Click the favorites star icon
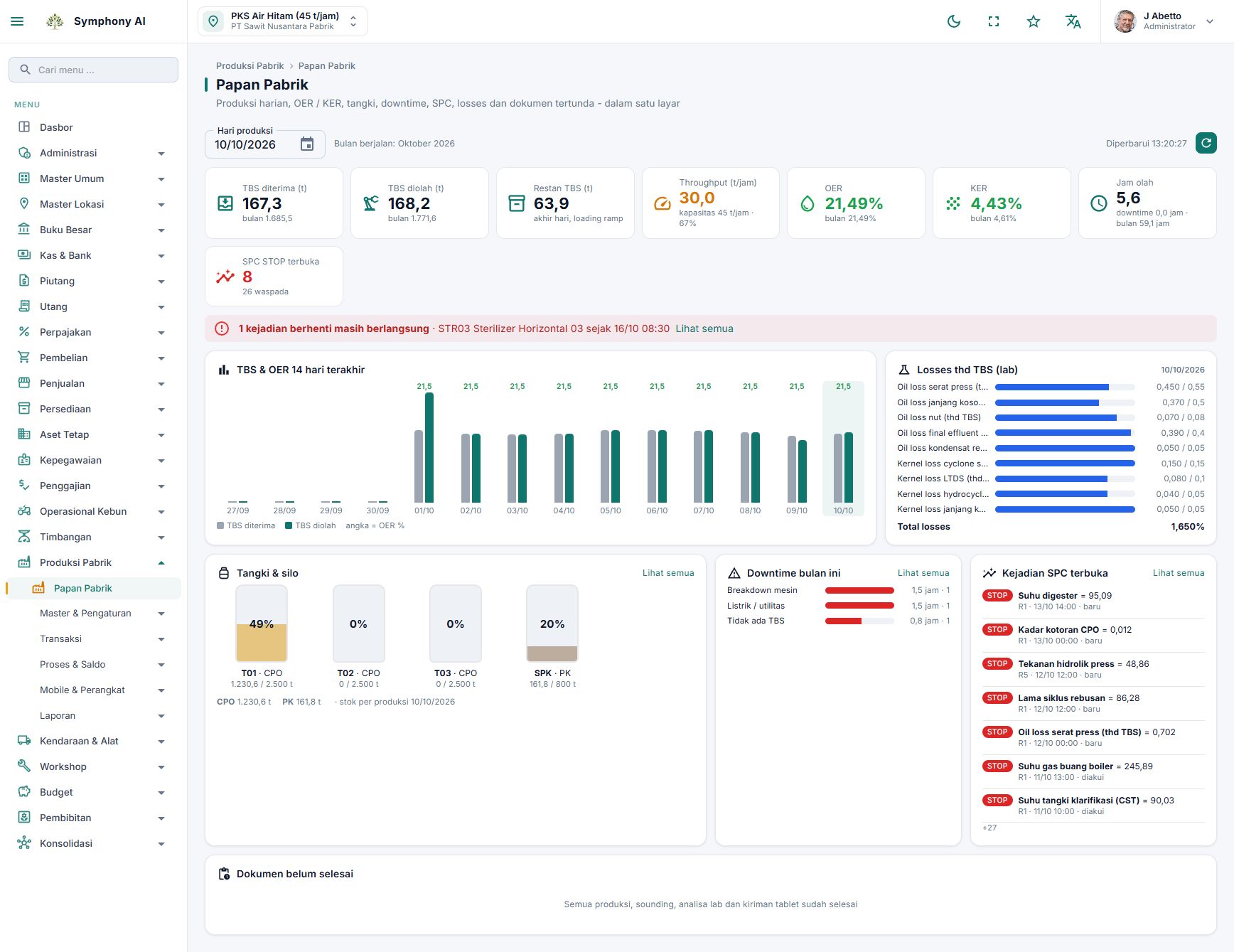 tap(1034, 21)
